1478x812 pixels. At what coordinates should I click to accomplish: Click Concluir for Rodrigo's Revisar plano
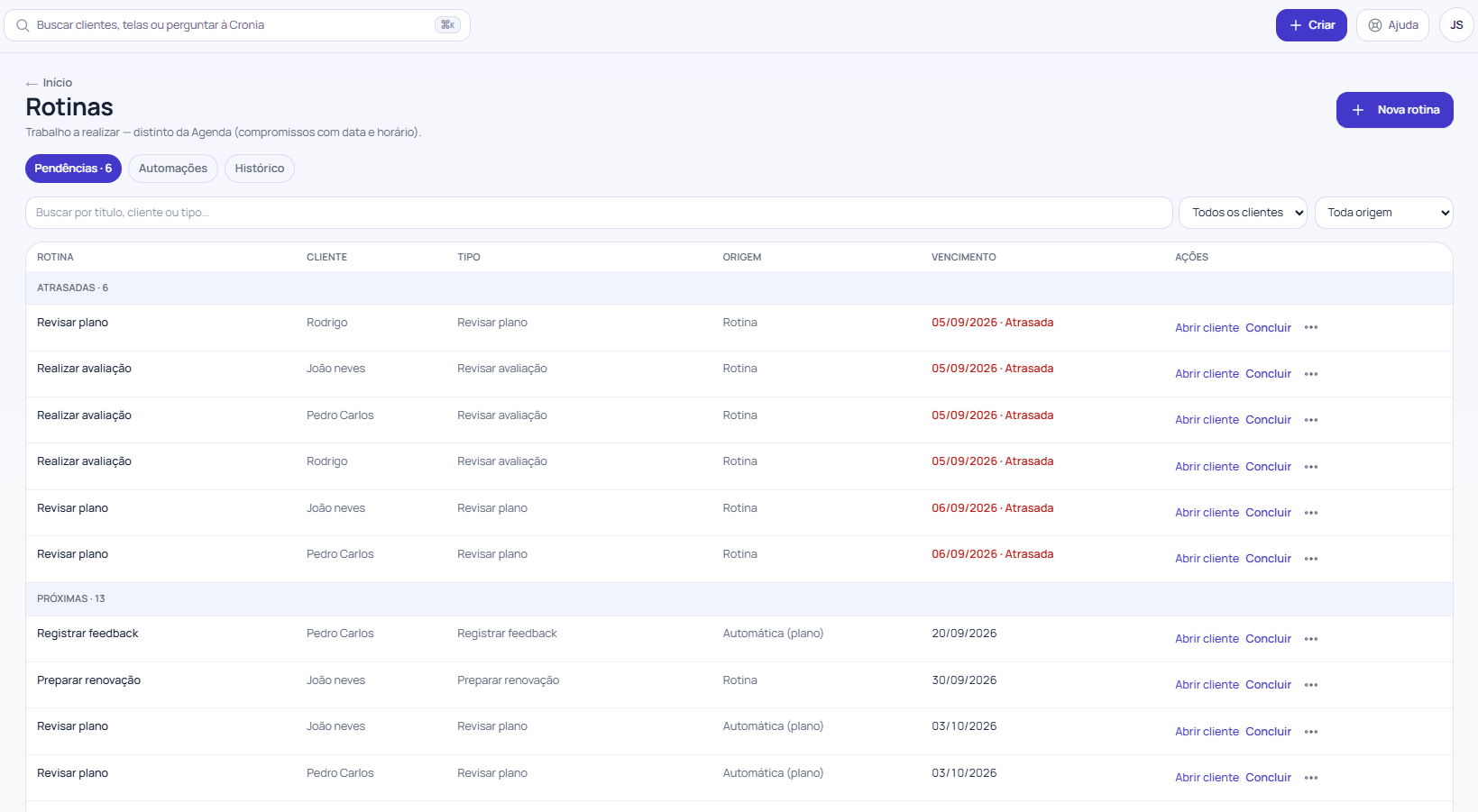point(1268,328)
